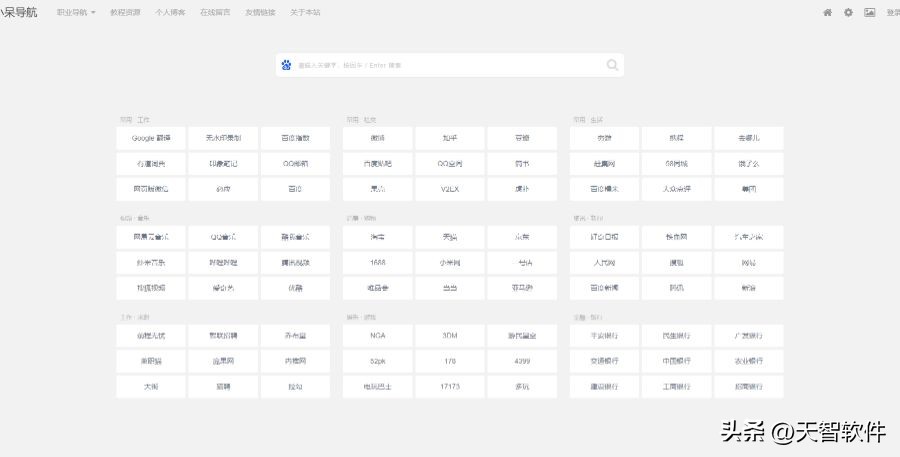Screen dimensions: 900x457
Task: Open the 4399 games tile
Action: (x=522, y=361)
